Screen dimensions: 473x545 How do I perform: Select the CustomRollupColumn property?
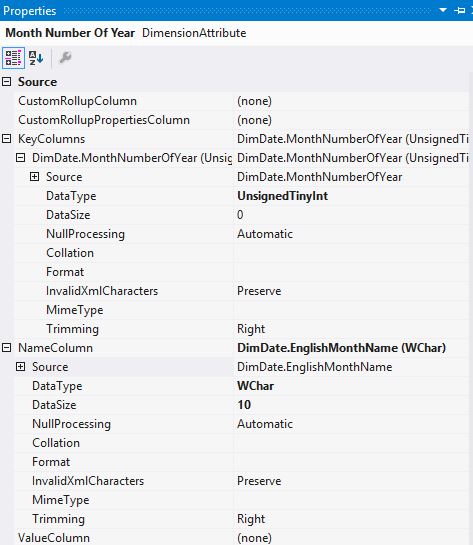[78, 101]
